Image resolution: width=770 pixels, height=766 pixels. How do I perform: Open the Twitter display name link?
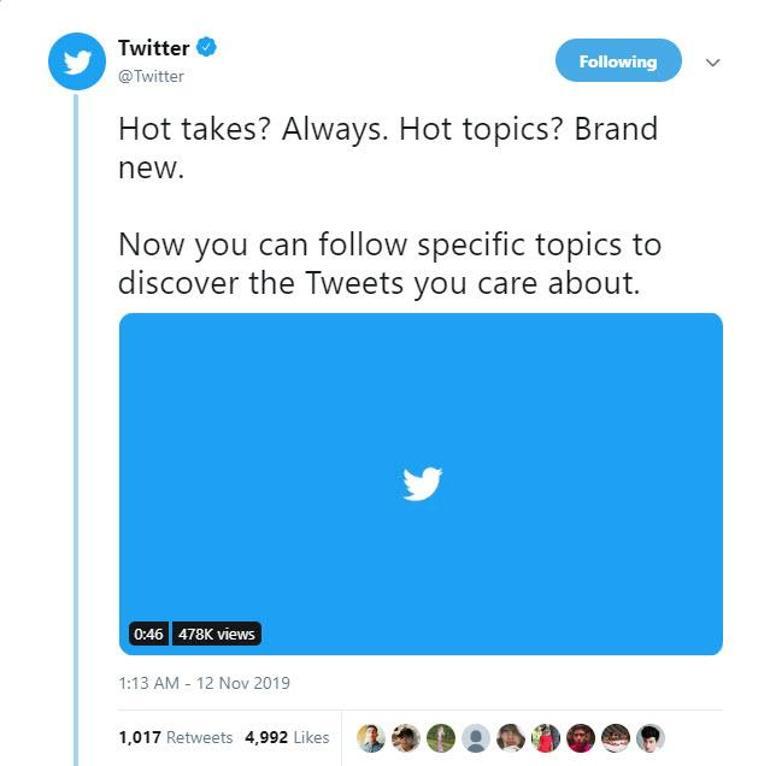pyautogui.click(x=153, y=47)
